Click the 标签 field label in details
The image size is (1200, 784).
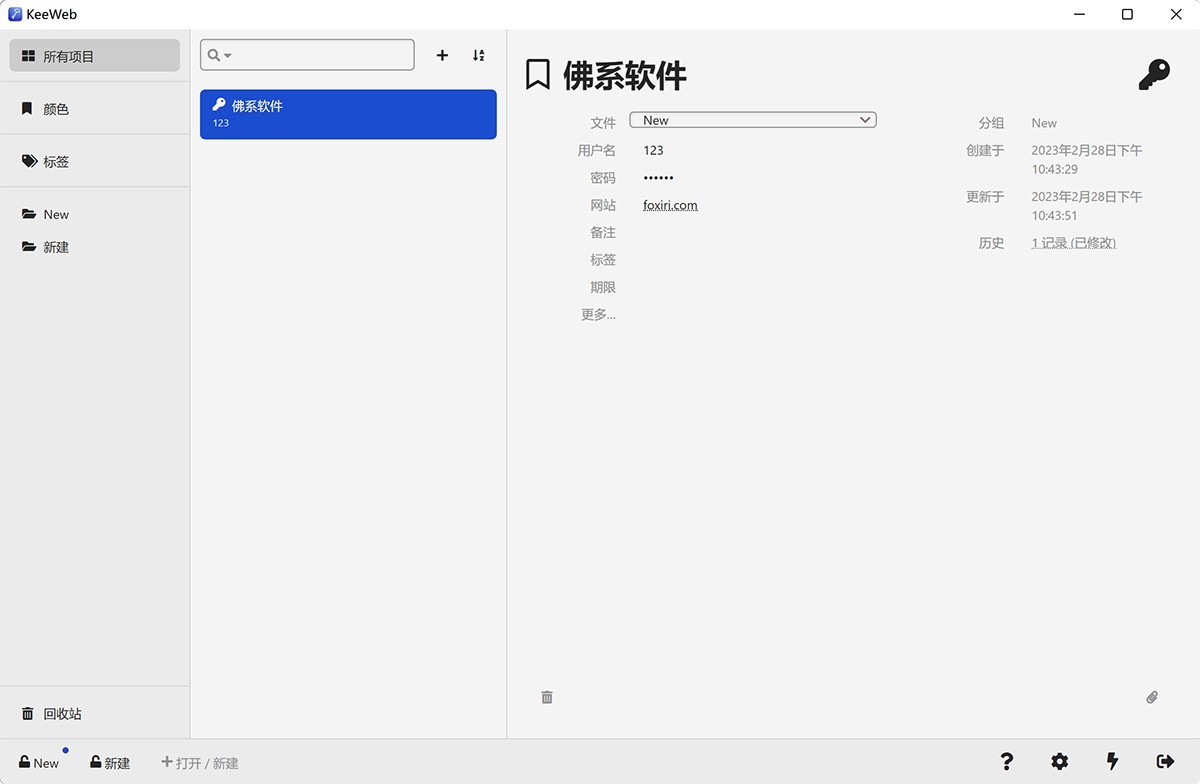click(x=603, y=259)
